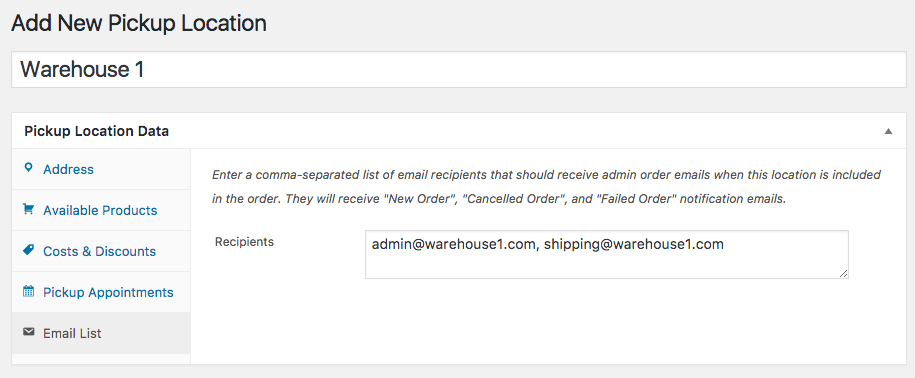
Task: Select the Costs & Discounts tab
Action: click(101, 251)
